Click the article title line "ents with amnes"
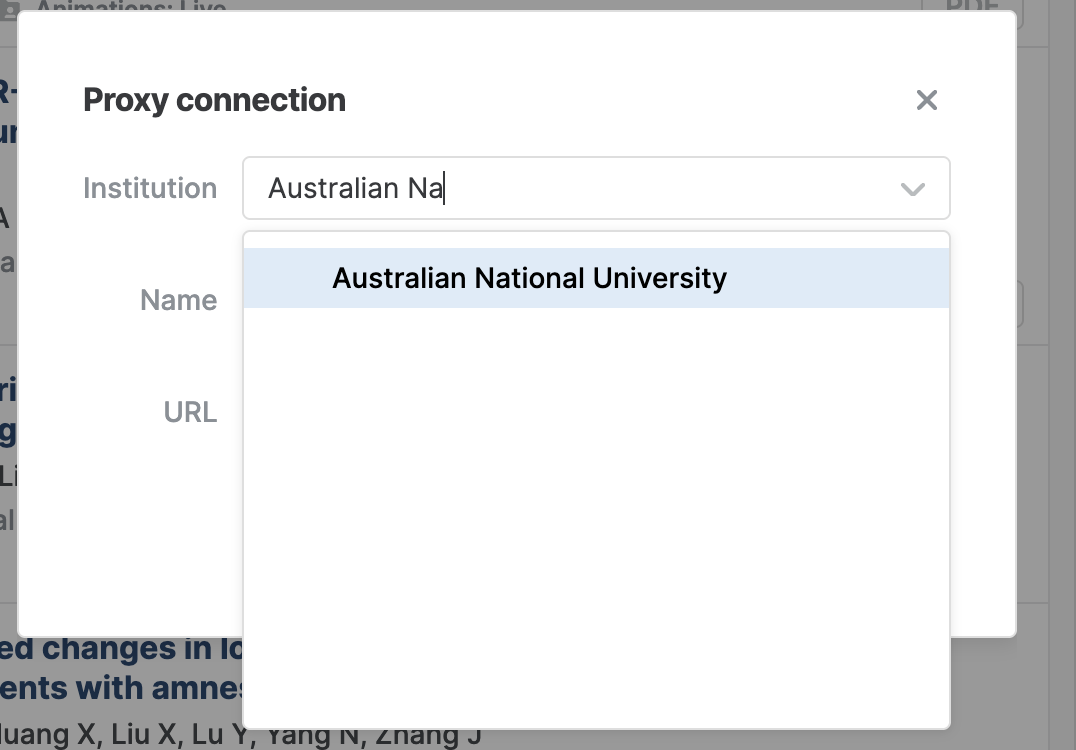Viewport: 1076px width, 750px height. pyautogui.click(x=120, y=688)
